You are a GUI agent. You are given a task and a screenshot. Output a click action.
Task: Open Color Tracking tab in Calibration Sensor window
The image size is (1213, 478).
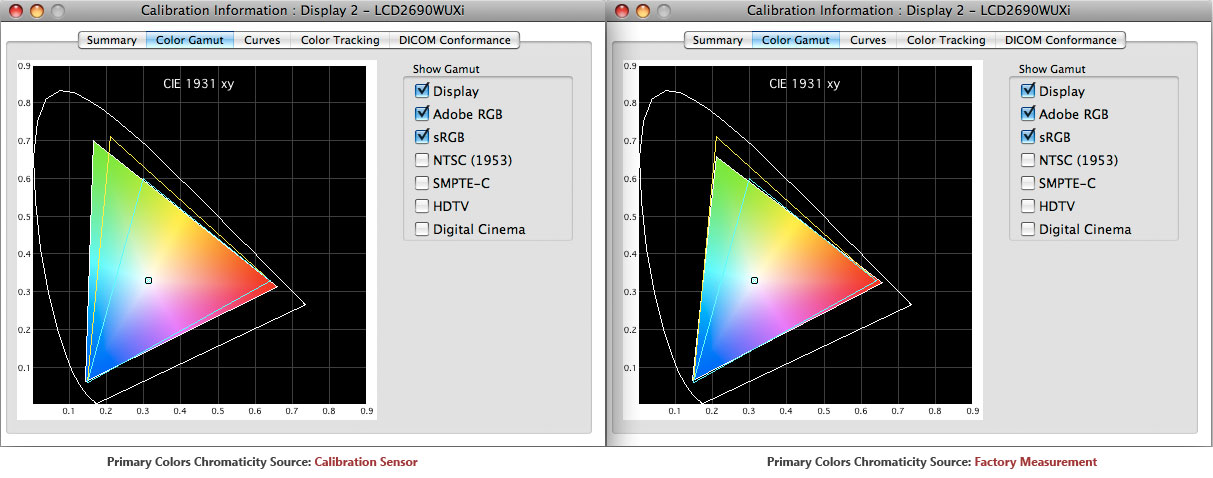pyautogui.click(x=340, y=40)
